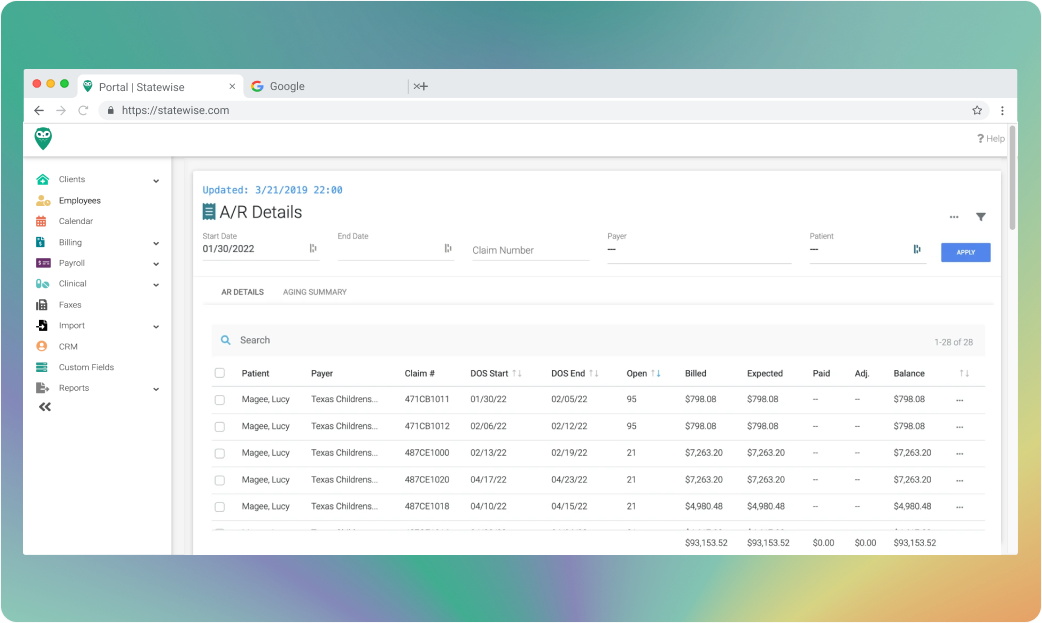This screenshot has height=623, width=1042.
Task: Open Custom Fields from the sidebar
Action: pyautogui.click(x=85, y=367)
